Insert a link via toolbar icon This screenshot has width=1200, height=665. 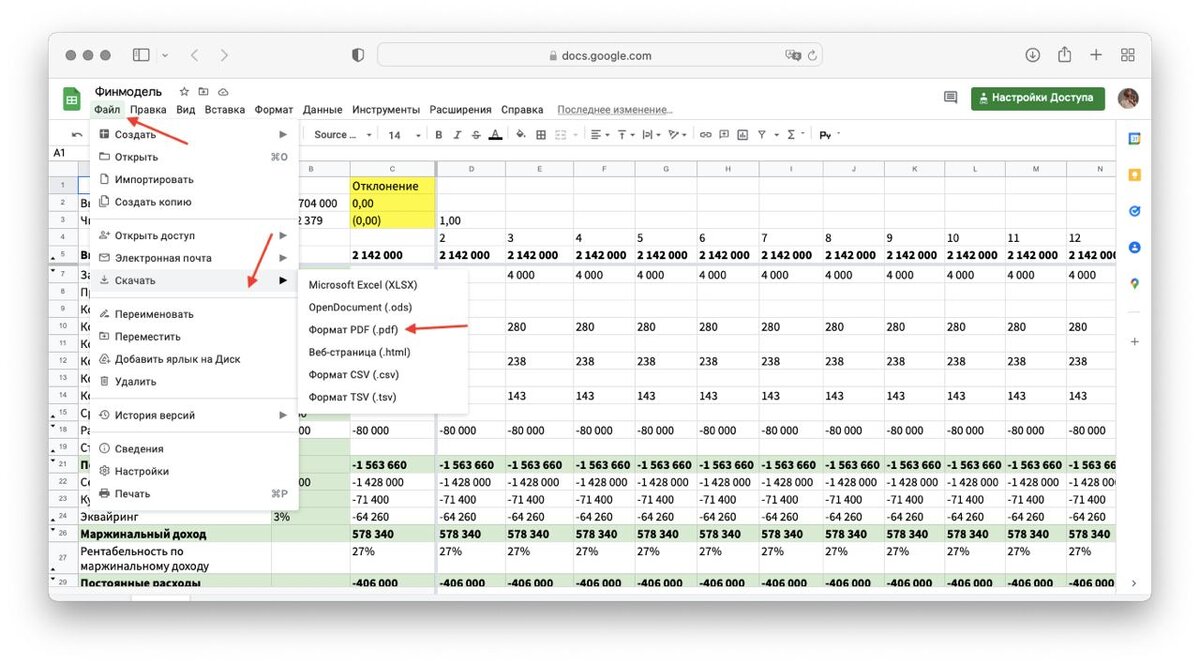click(x=706, y=135)
